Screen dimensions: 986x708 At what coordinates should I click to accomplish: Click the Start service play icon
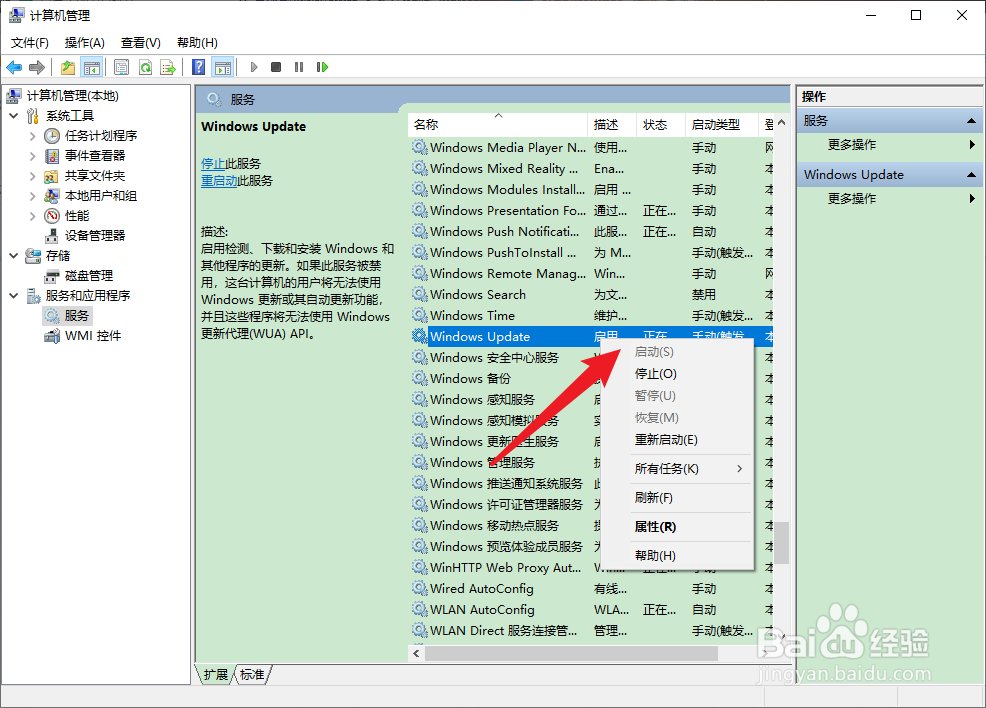(254, 67)
